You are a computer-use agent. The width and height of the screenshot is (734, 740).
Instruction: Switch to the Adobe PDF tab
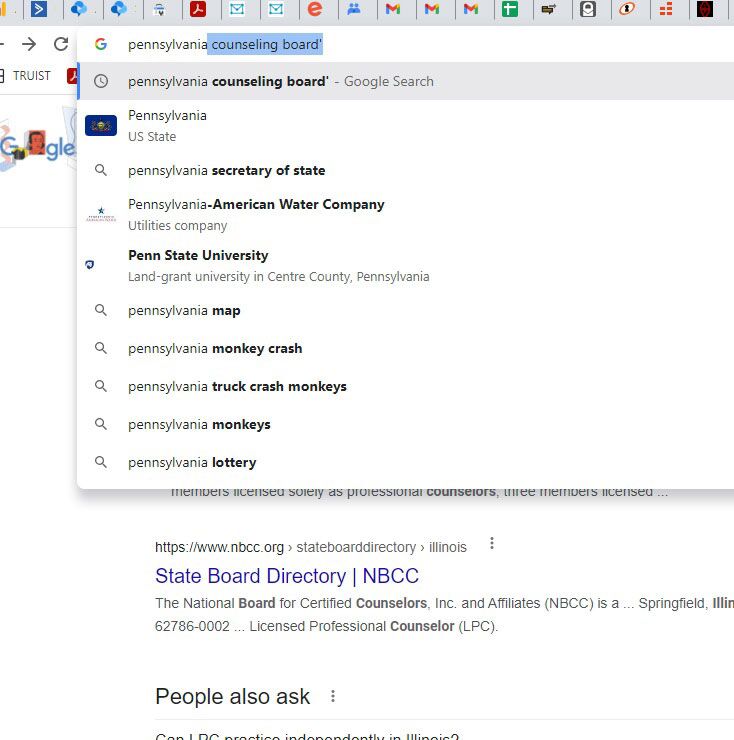pyautogui.click(x=198, y=10)
